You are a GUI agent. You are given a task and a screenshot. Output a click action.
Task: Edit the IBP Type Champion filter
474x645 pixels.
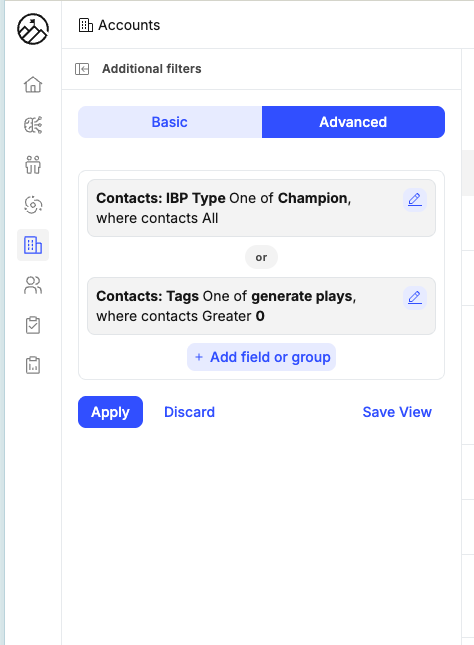pyautogui.click(x=415, y=200)
